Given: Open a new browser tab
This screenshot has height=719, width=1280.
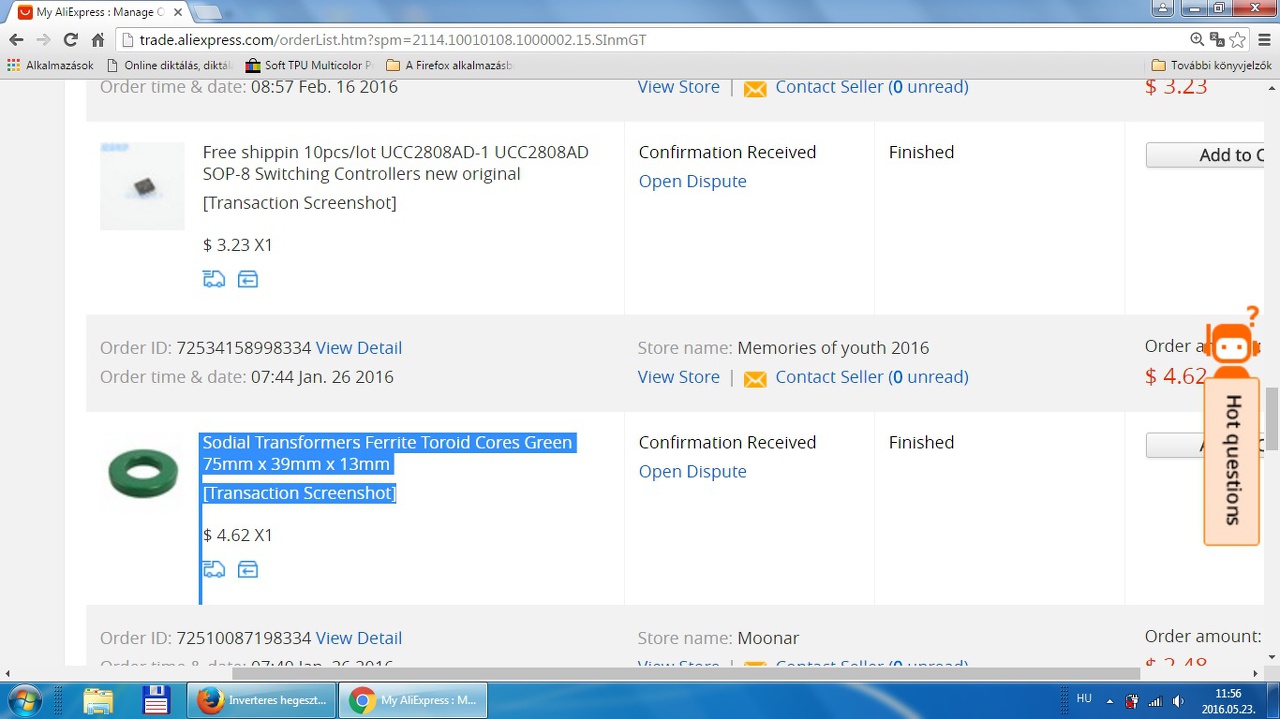Looking at the screenshot, I should pos(207,12).
